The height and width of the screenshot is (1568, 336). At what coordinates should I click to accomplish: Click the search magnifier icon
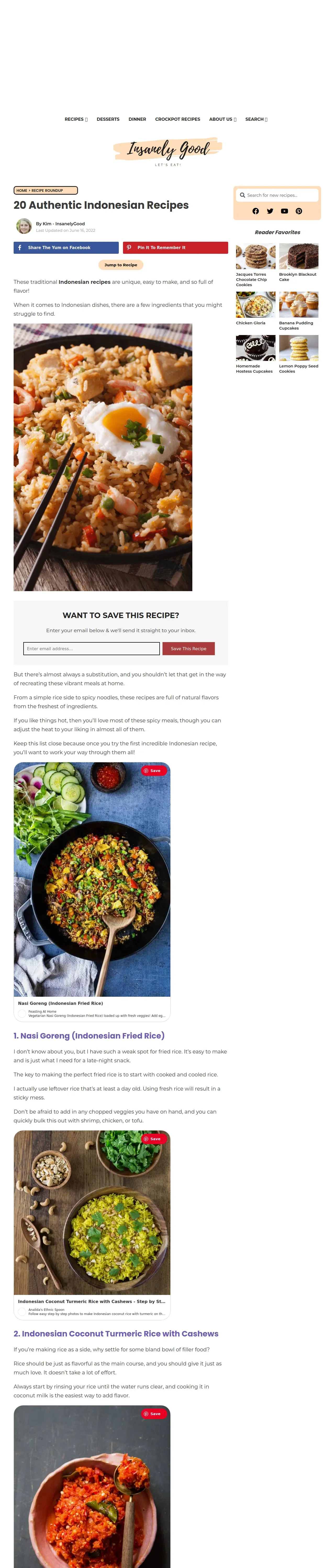(243, 195)
